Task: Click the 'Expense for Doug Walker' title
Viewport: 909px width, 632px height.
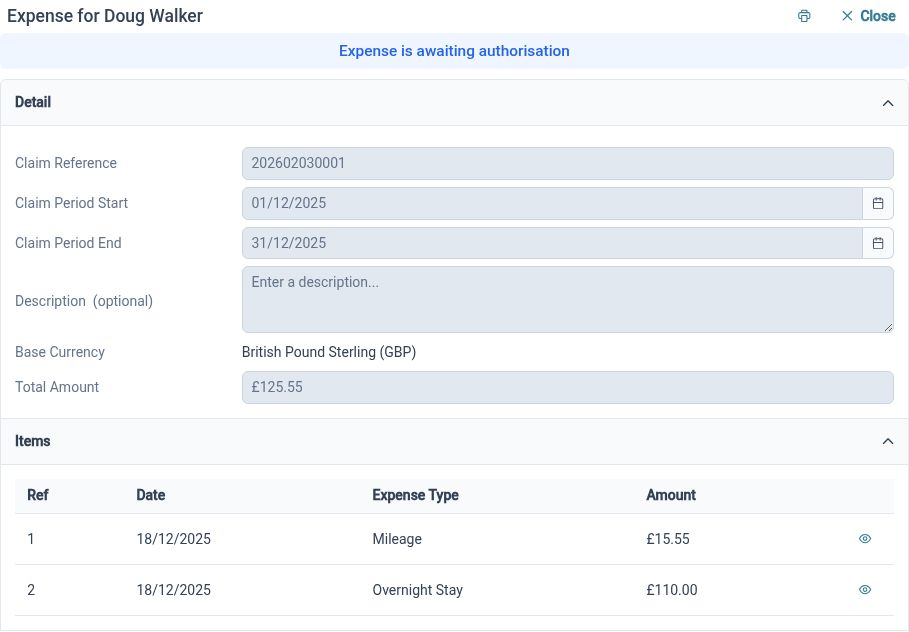Action: pos(105,16)
